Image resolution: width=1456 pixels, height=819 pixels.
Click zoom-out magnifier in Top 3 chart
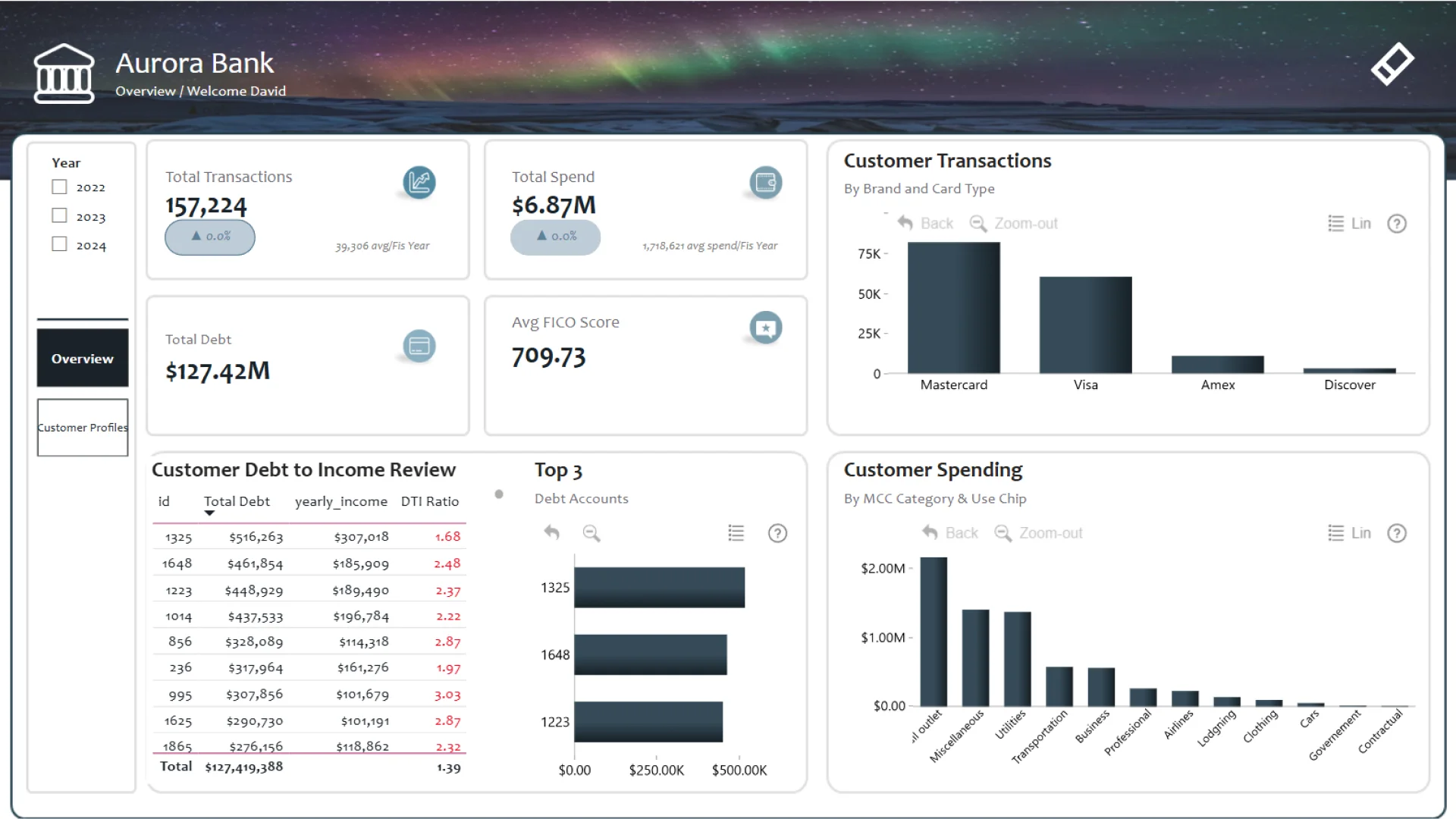click(x=591, y=533)
